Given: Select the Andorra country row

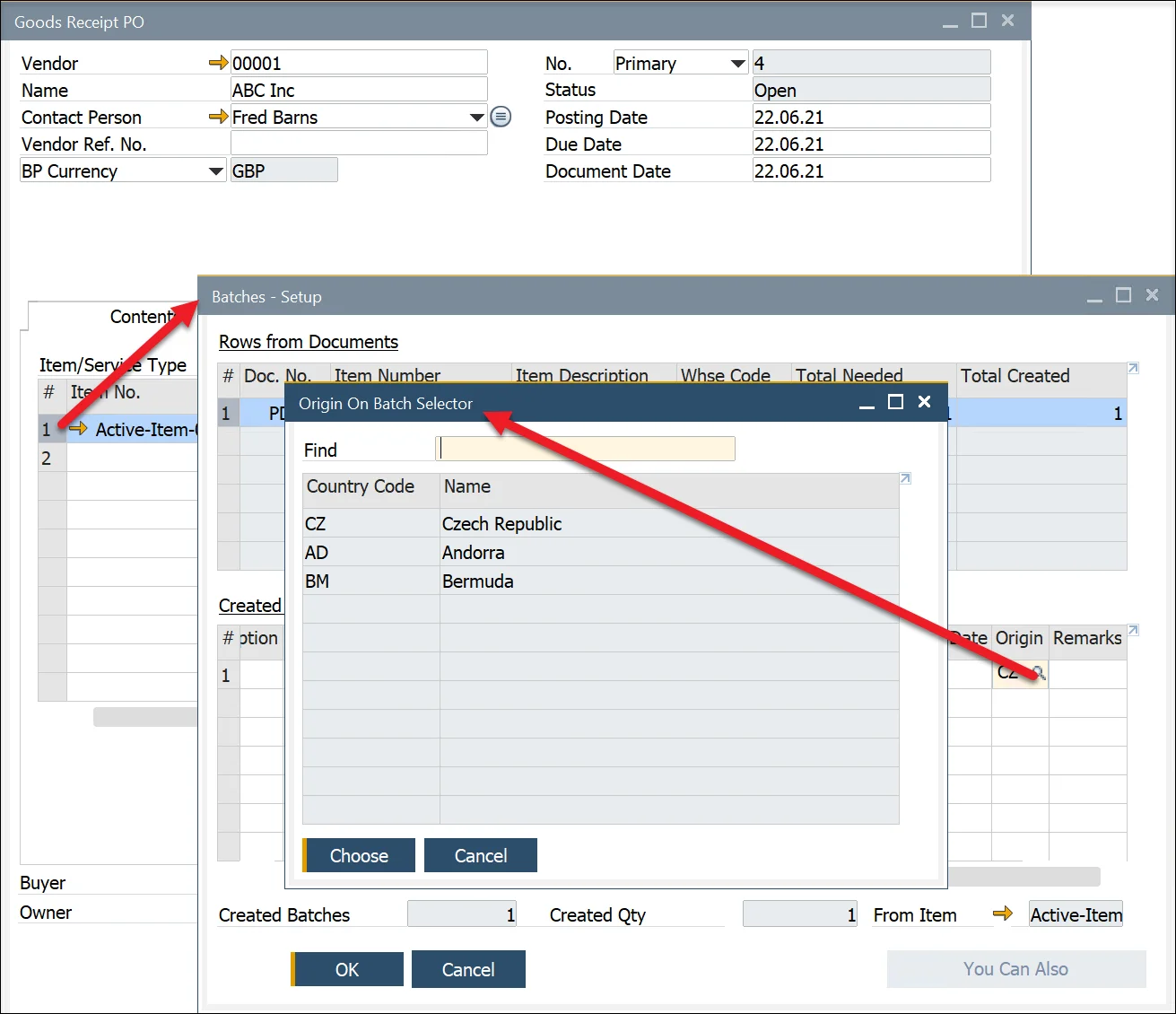Looking at the screenshot, I should click(x=599, y=552).
